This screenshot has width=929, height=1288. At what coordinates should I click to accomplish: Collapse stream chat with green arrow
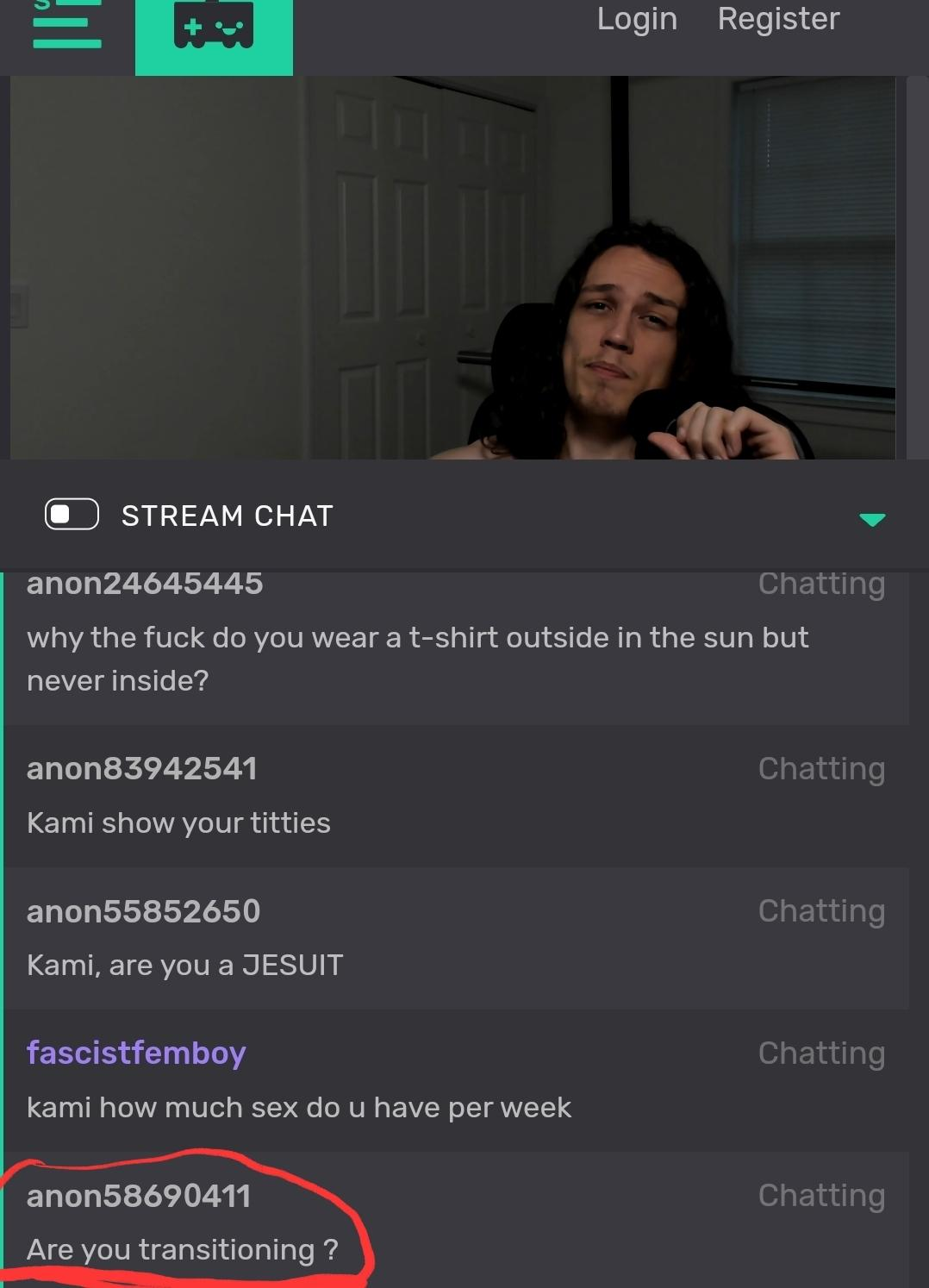coord(872,519)
